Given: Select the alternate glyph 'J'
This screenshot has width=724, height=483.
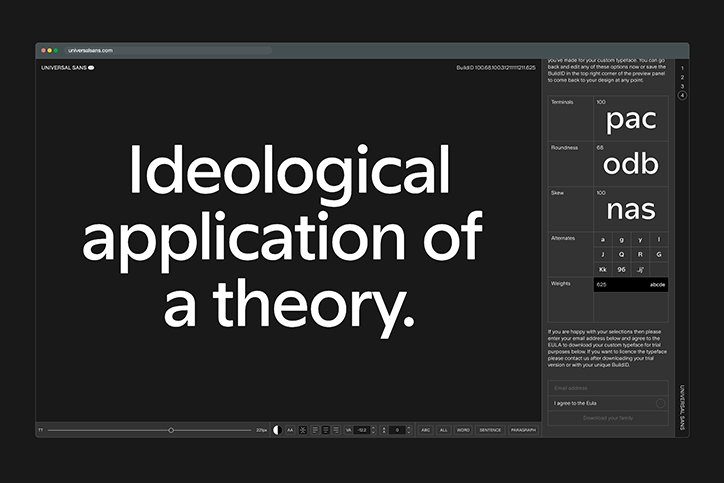Looking at the screenshot, I should [x=603, y=254].
